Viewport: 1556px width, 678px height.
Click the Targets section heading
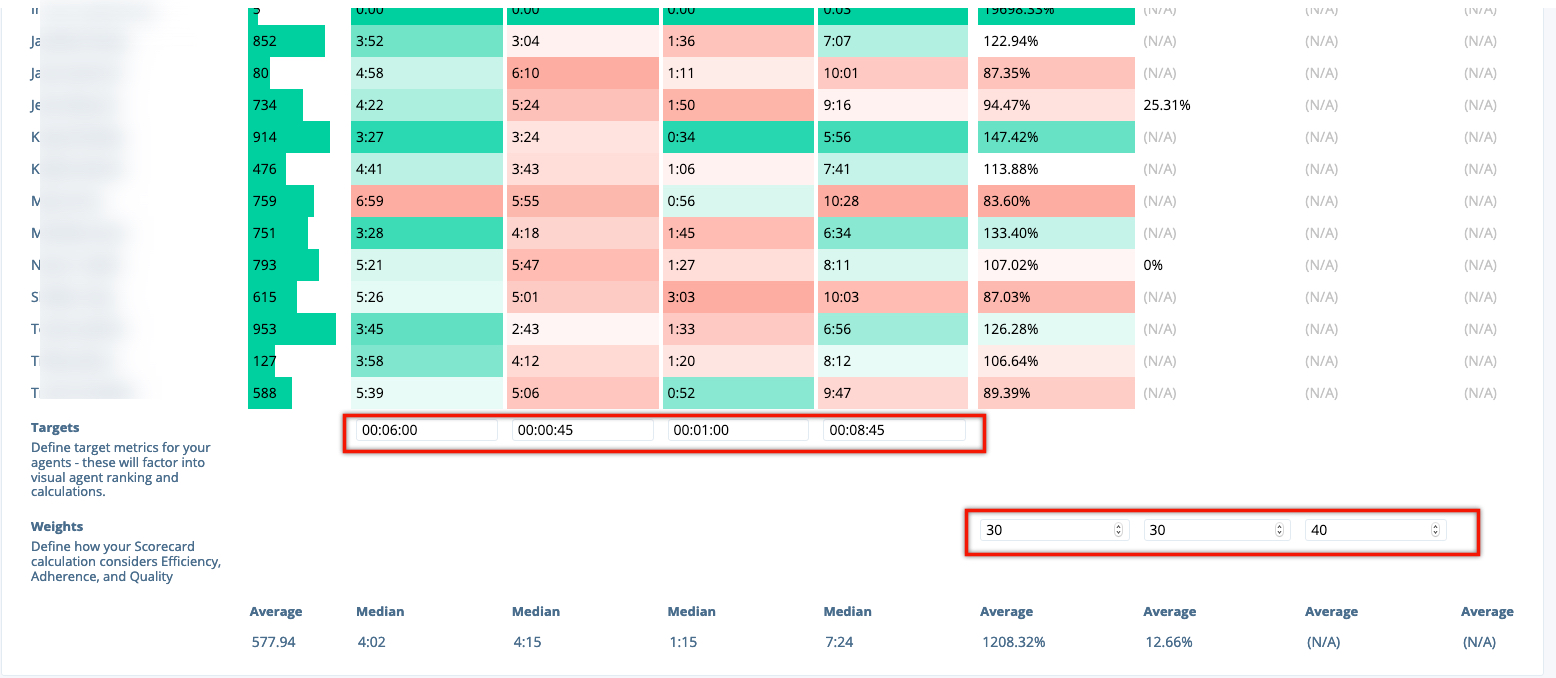(x=55, y=427)
